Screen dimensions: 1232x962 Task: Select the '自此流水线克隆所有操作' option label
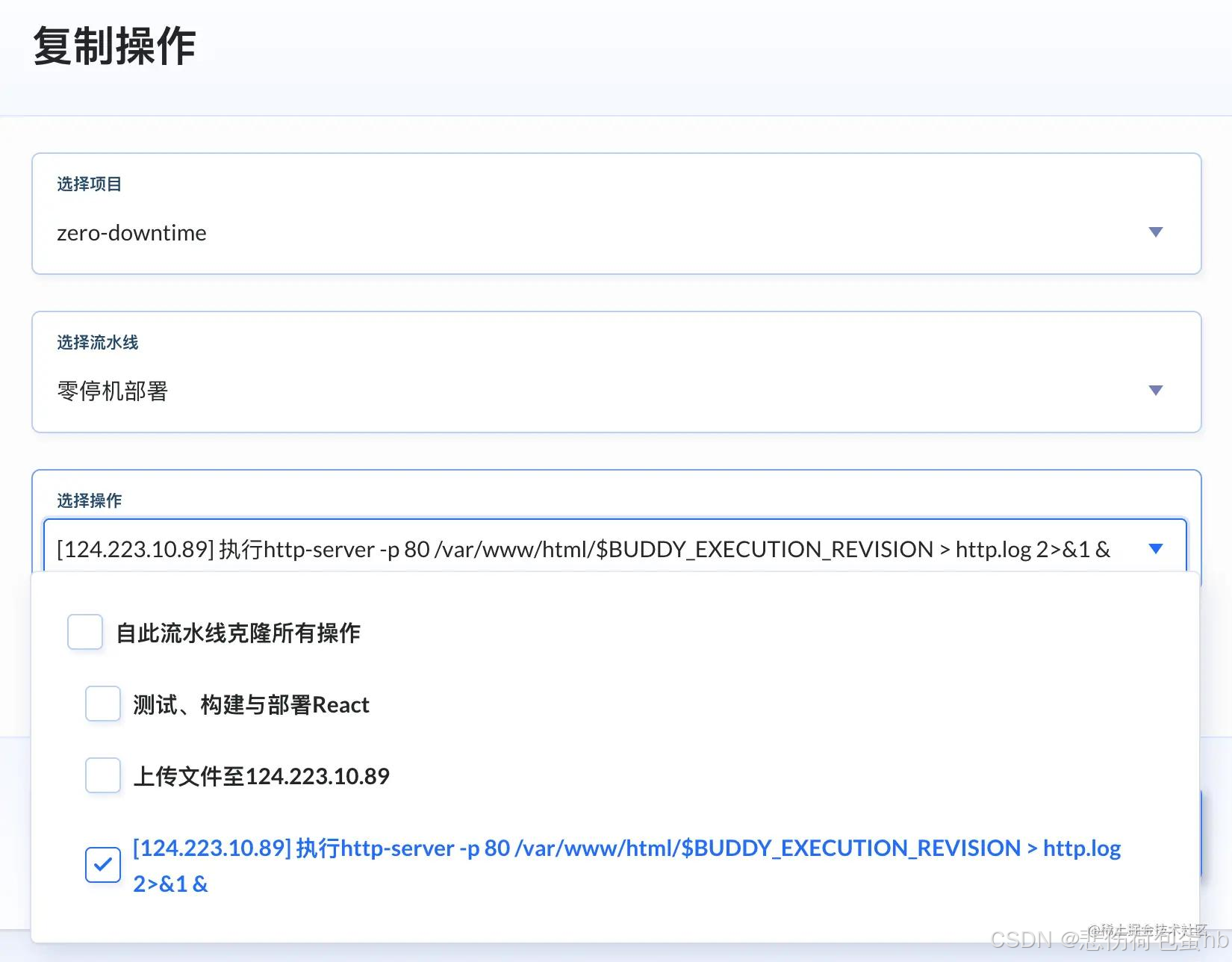[x=238, y=633]
